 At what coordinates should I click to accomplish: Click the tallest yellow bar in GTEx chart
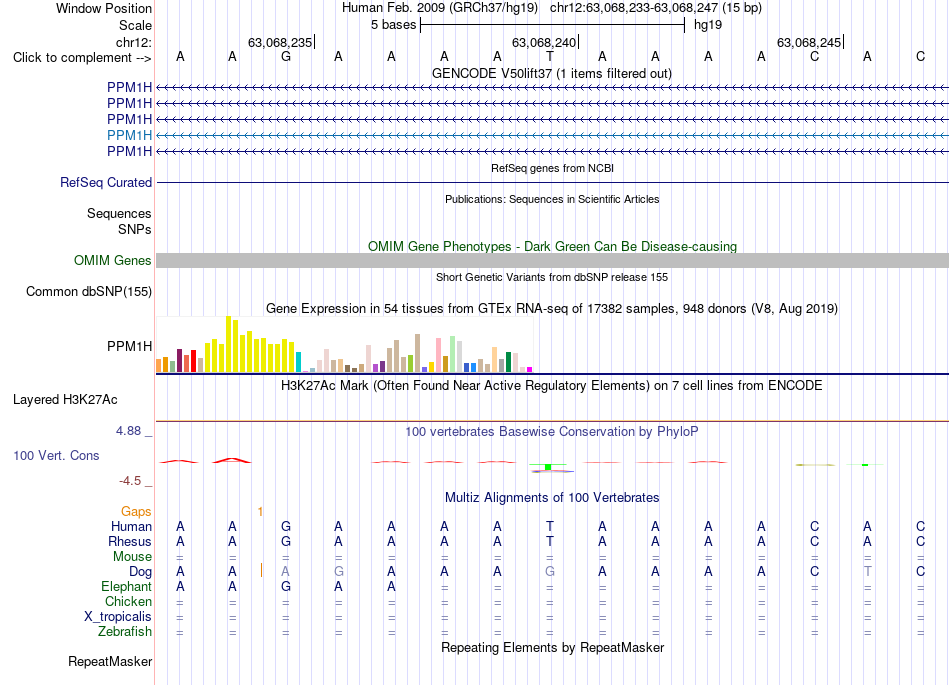pos(228,344)
